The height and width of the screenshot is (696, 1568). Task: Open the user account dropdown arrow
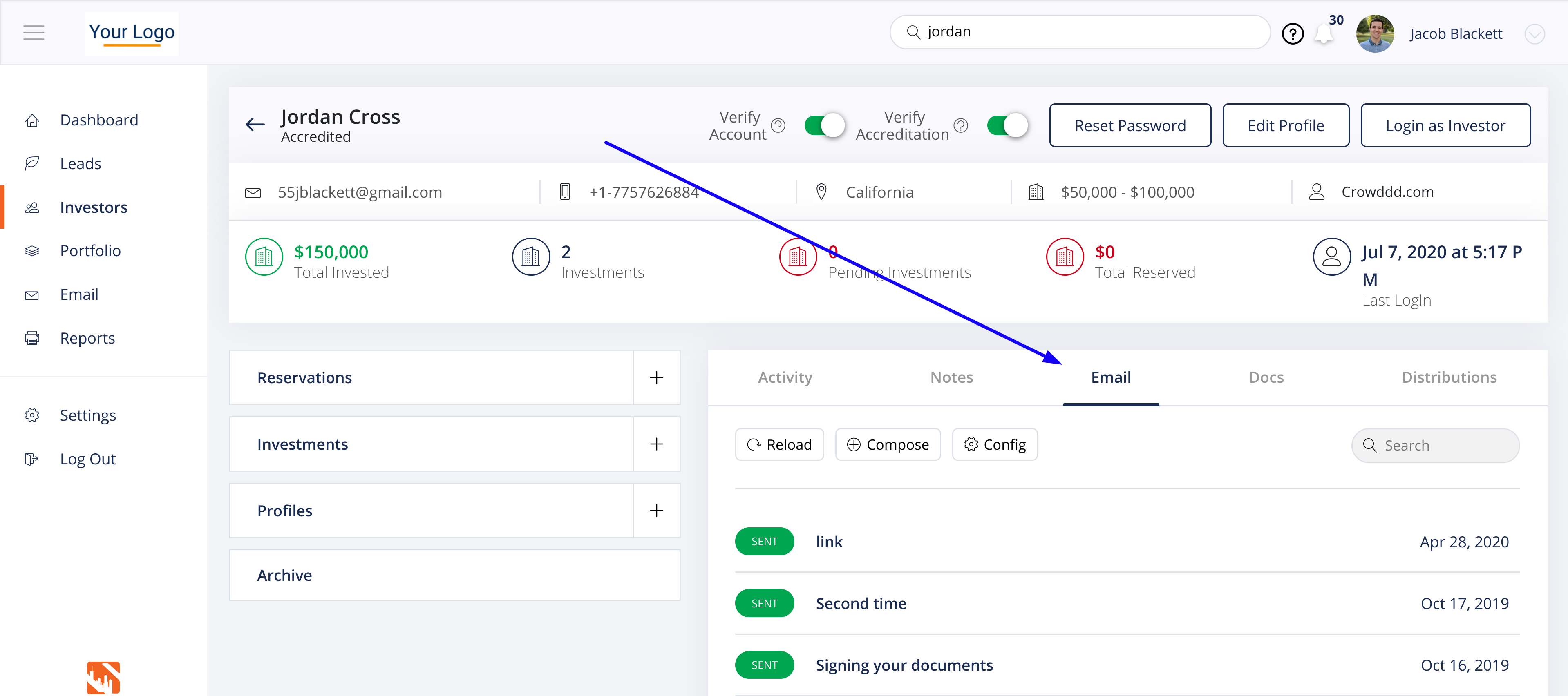tap(1534, 34)
